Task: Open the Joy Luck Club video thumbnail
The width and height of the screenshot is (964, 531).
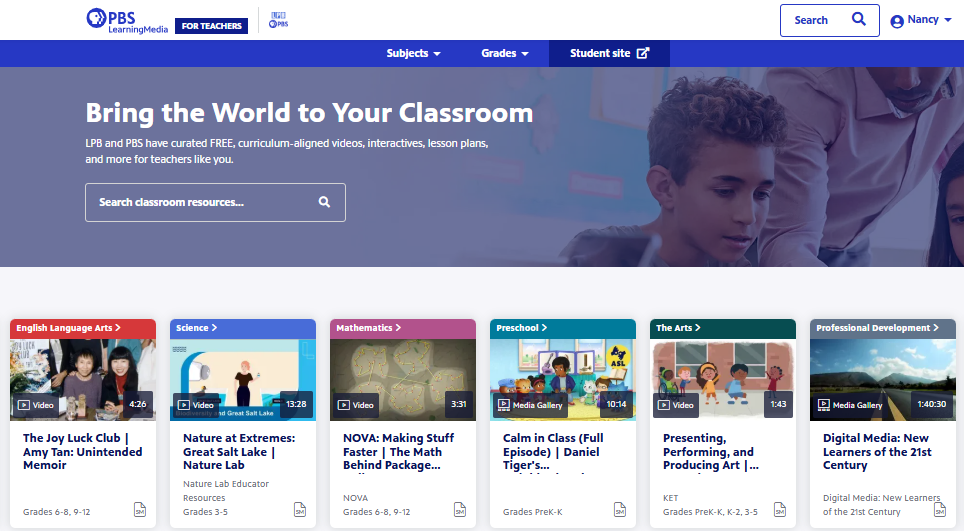Action: point(83,380)
